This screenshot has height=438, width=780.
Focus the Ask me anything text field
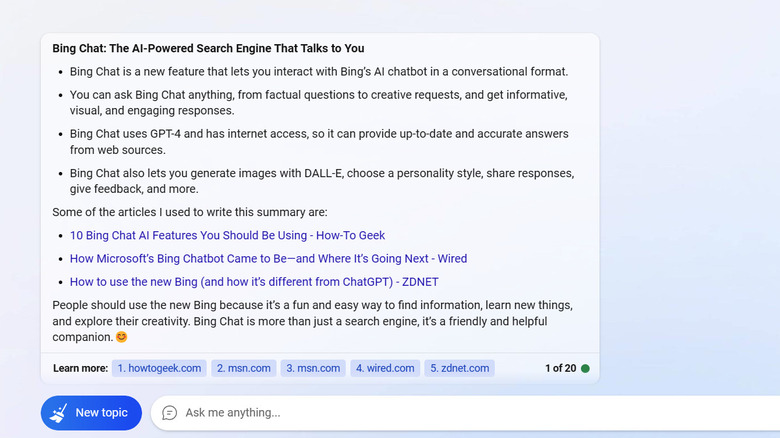450,413
